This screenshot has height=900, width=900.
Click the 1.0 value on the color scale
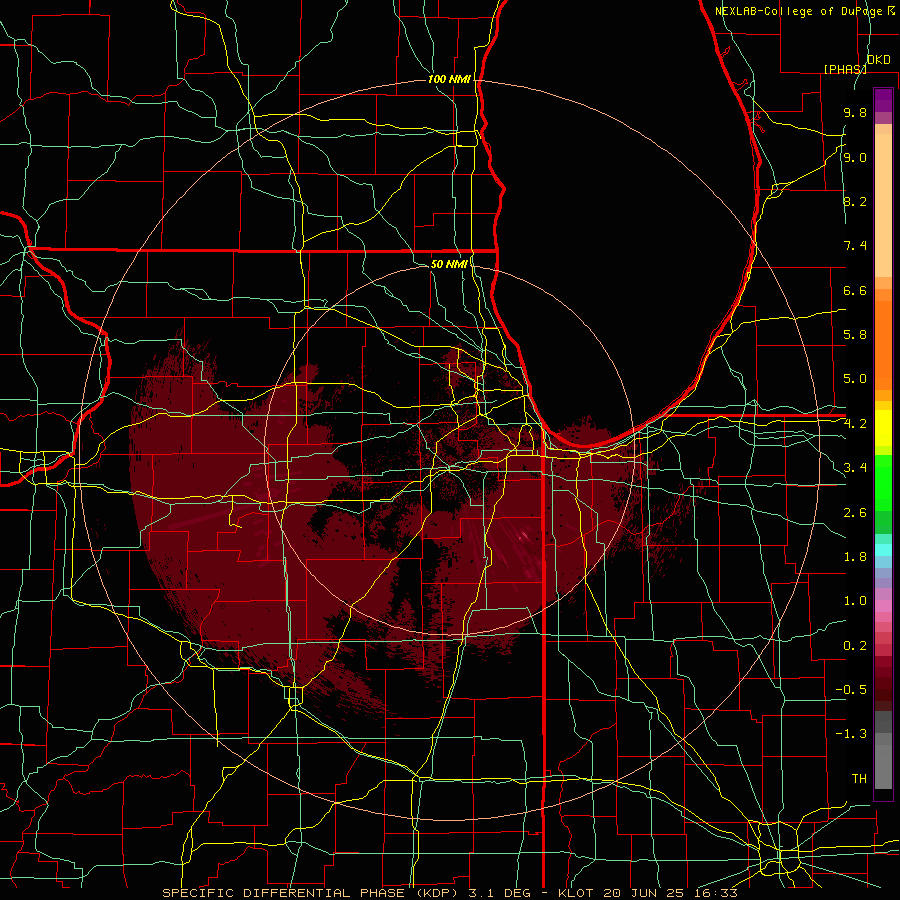click(855, 601)
